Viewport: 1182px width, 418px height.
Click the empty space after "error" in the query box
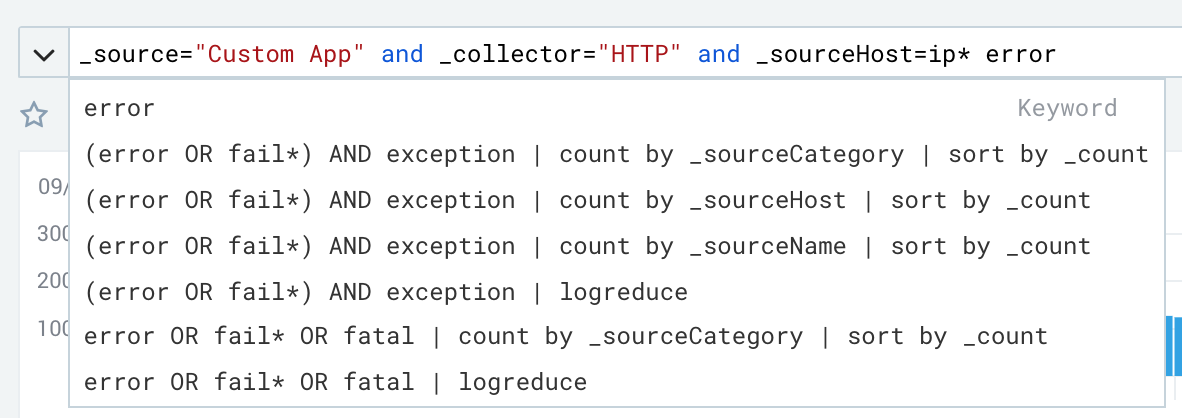coord(1119,54)
